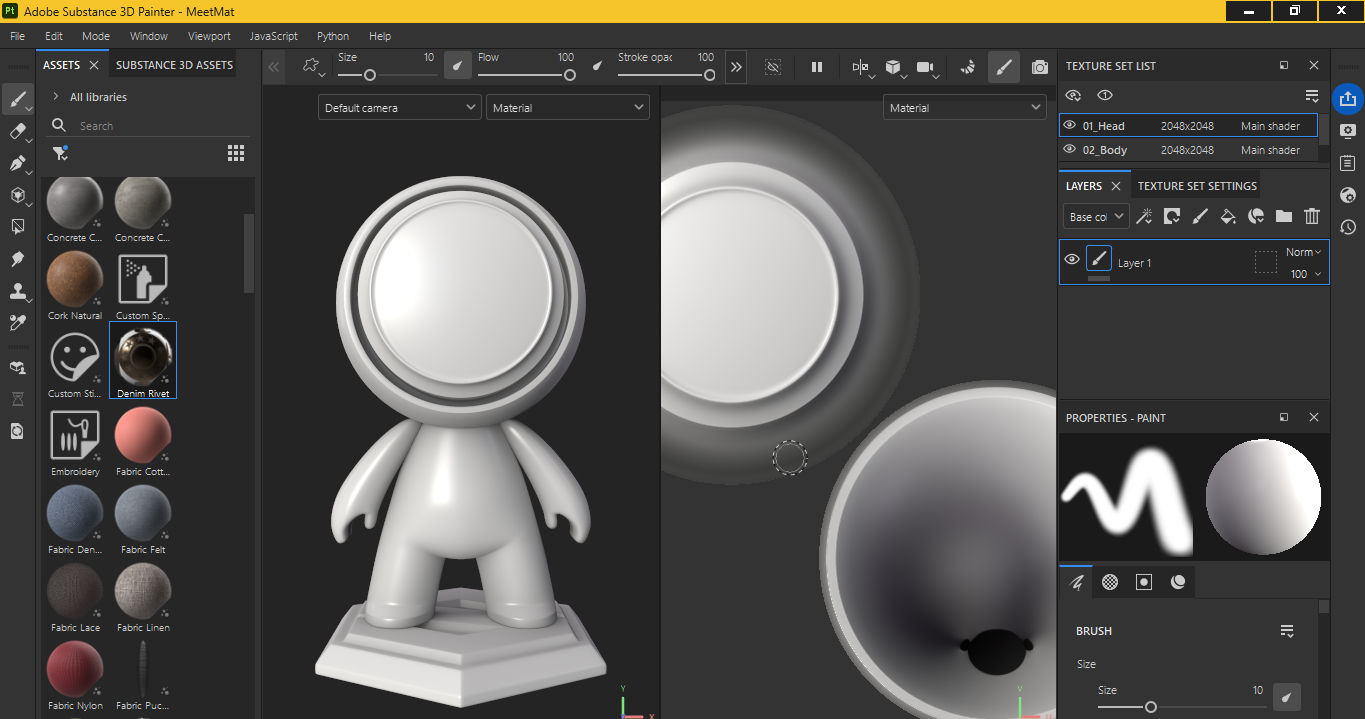Open the Brush properties preset menu
The width and height of the screenshot is (1365, 719).
(1288, 631)
